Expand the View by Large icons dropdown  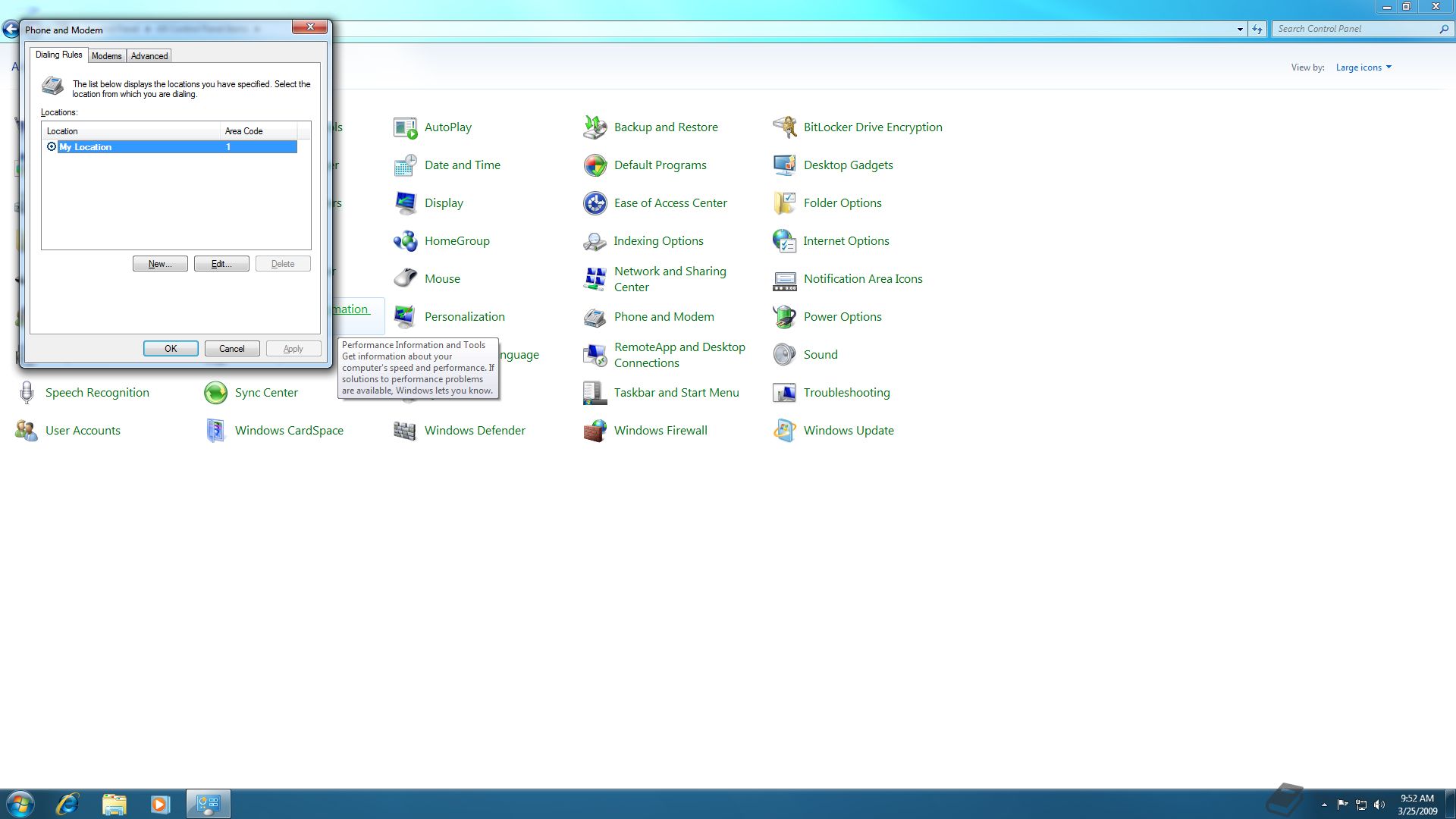[1363, 67]
